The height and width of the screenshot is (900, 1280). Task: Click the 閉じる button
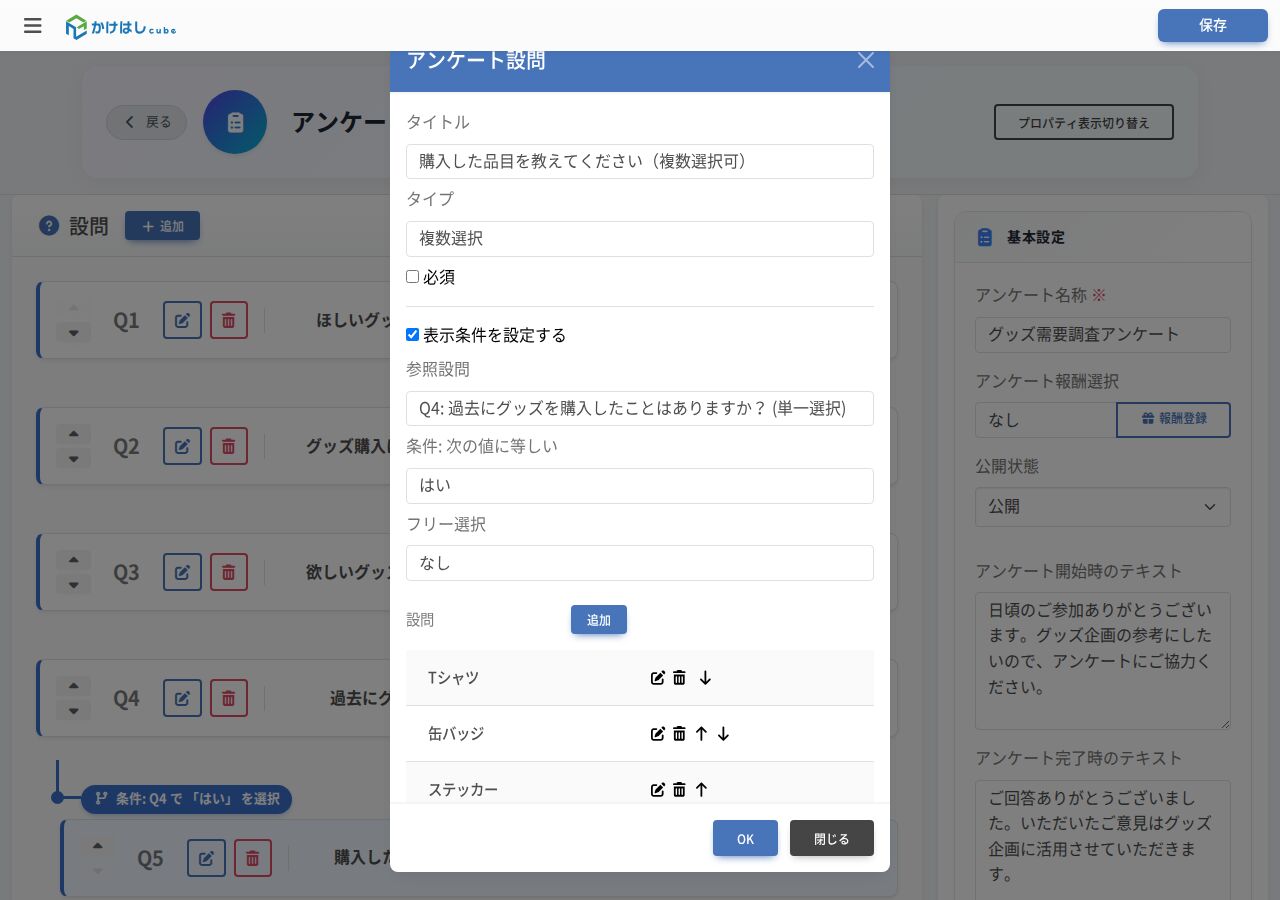(832, 838)
